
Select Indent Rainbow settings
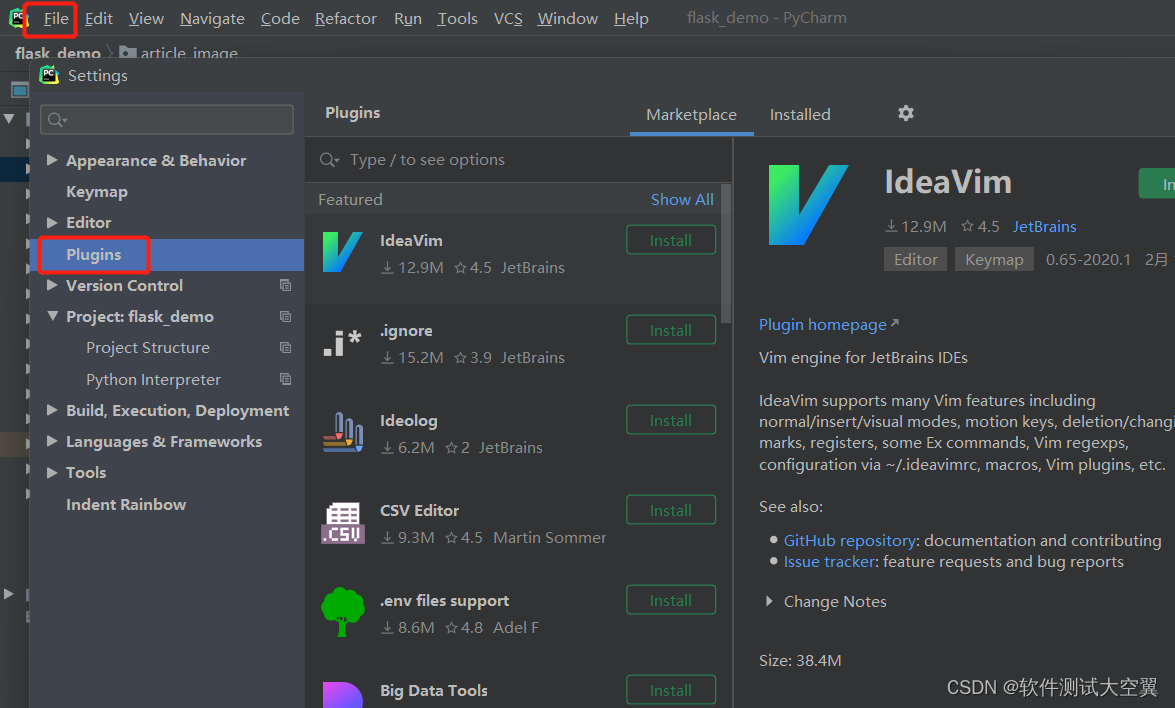pyautogui.click(x=126, y=504)
